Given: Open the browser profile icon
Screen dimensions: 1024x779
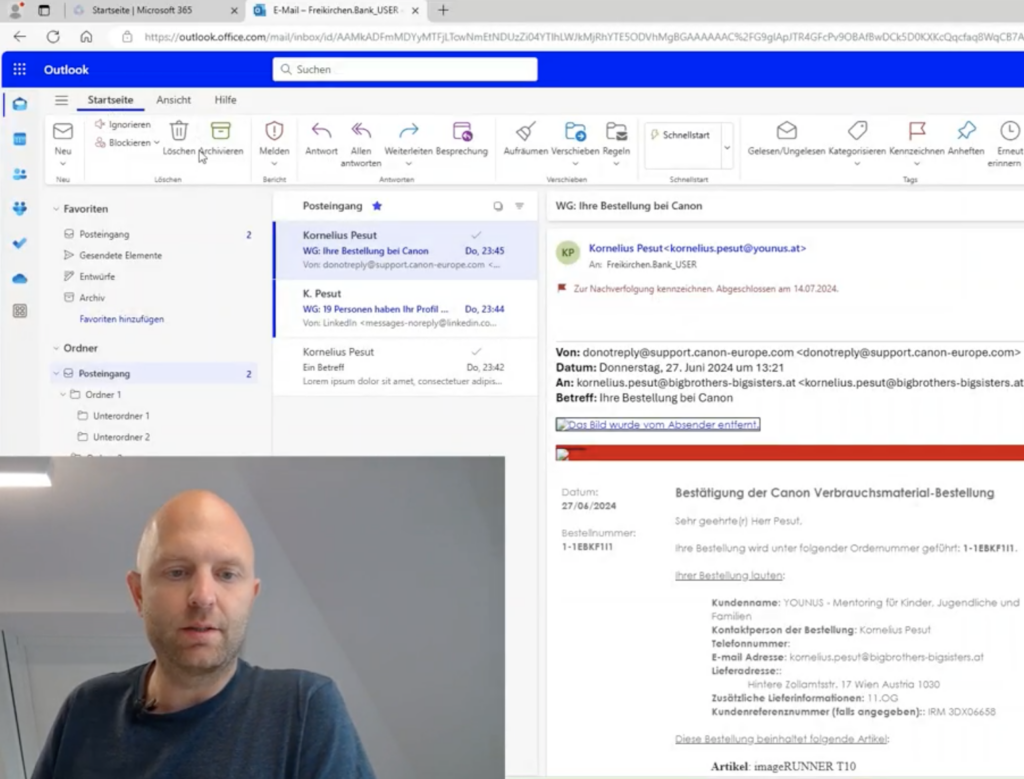Looking at the screenshot, I should 15,10.
